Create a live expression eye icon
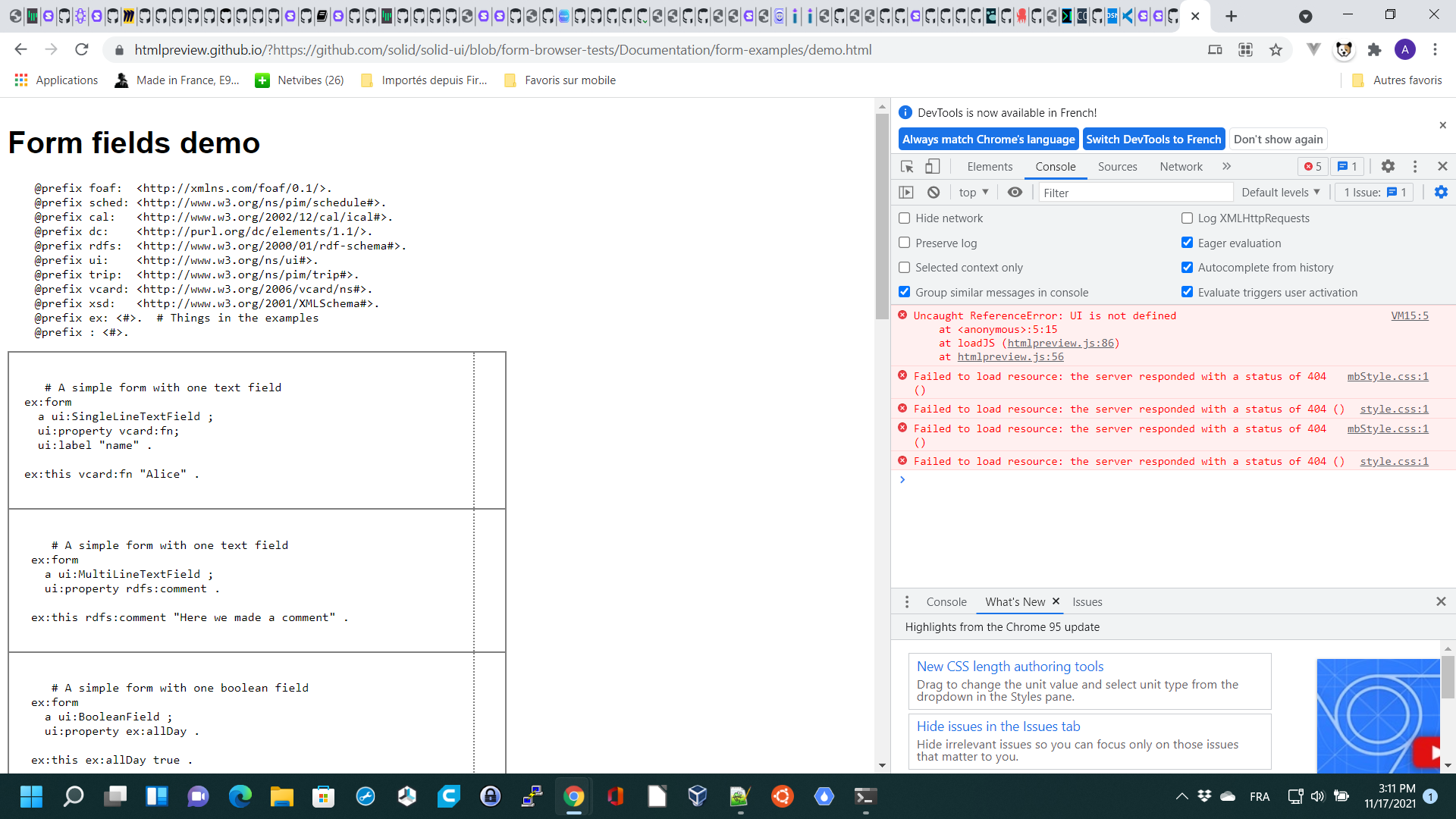Screen dimensions: 1456x819 [x=1015, y=193]
